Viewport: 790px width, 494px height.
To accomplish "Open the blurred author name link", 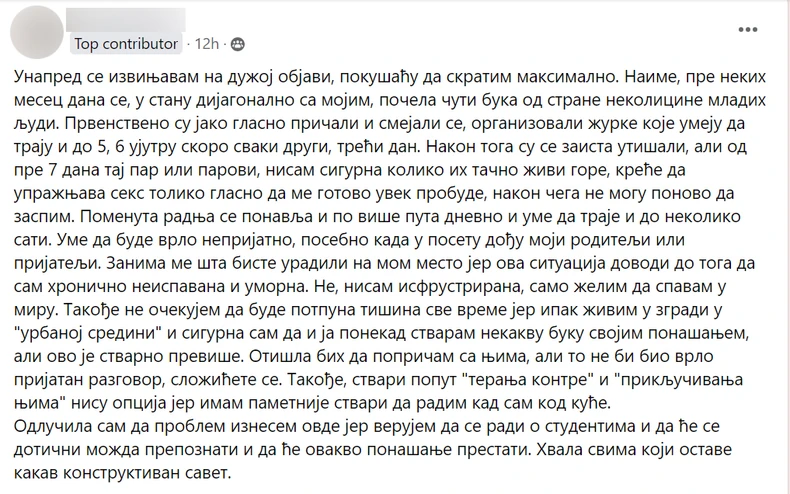I will (128, 19).
